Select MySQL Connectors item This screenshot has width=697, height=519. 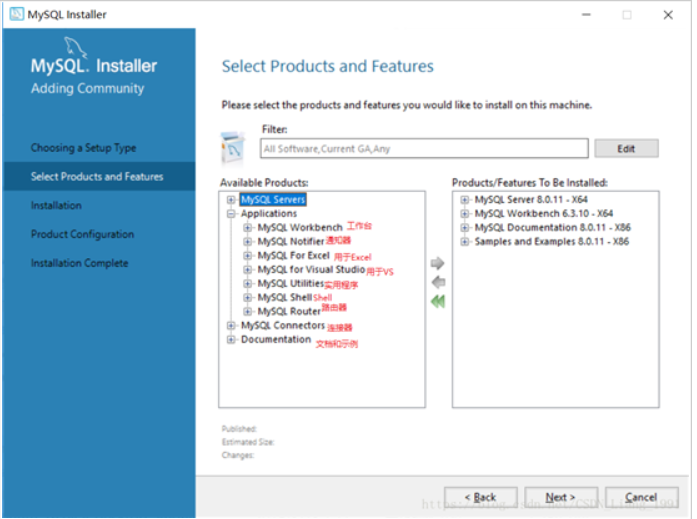pyautogui.click(x=283, y=326)
